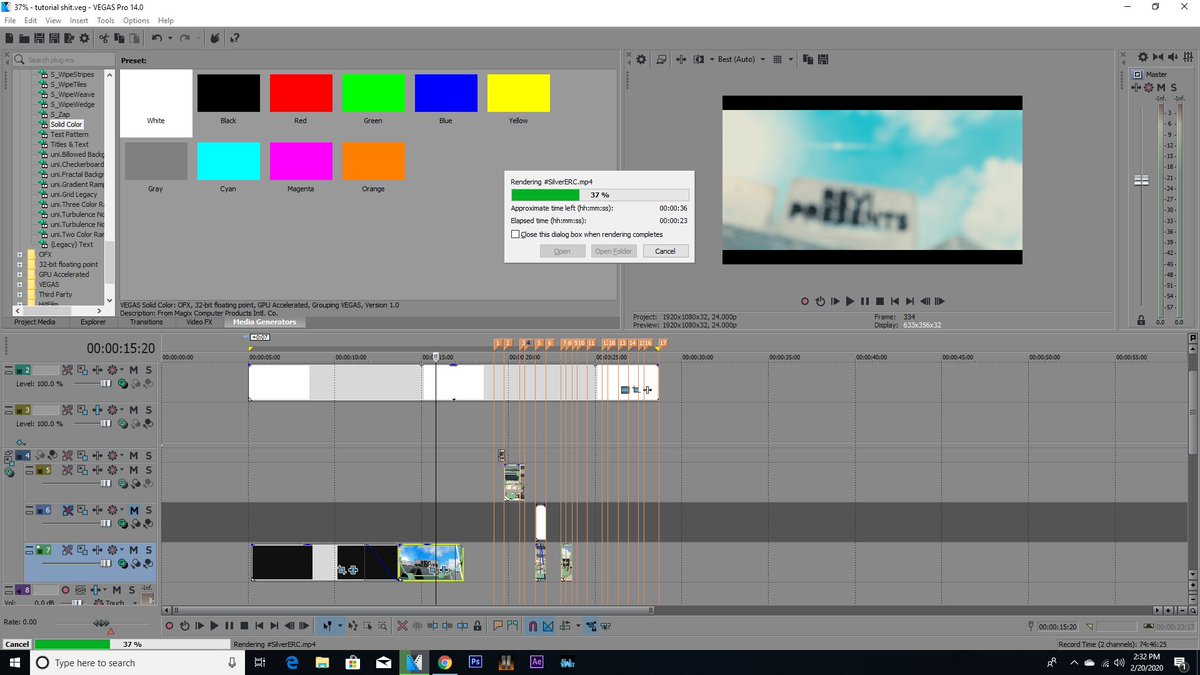
Task: Click Stop in the video preview
Action: coord(880,301)
